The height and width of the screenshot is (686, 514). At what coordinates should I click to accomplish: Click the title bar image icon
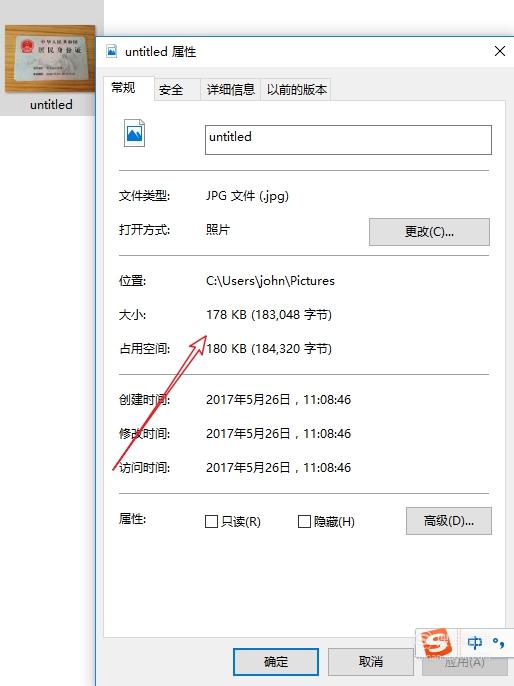[x=112, y=51]
